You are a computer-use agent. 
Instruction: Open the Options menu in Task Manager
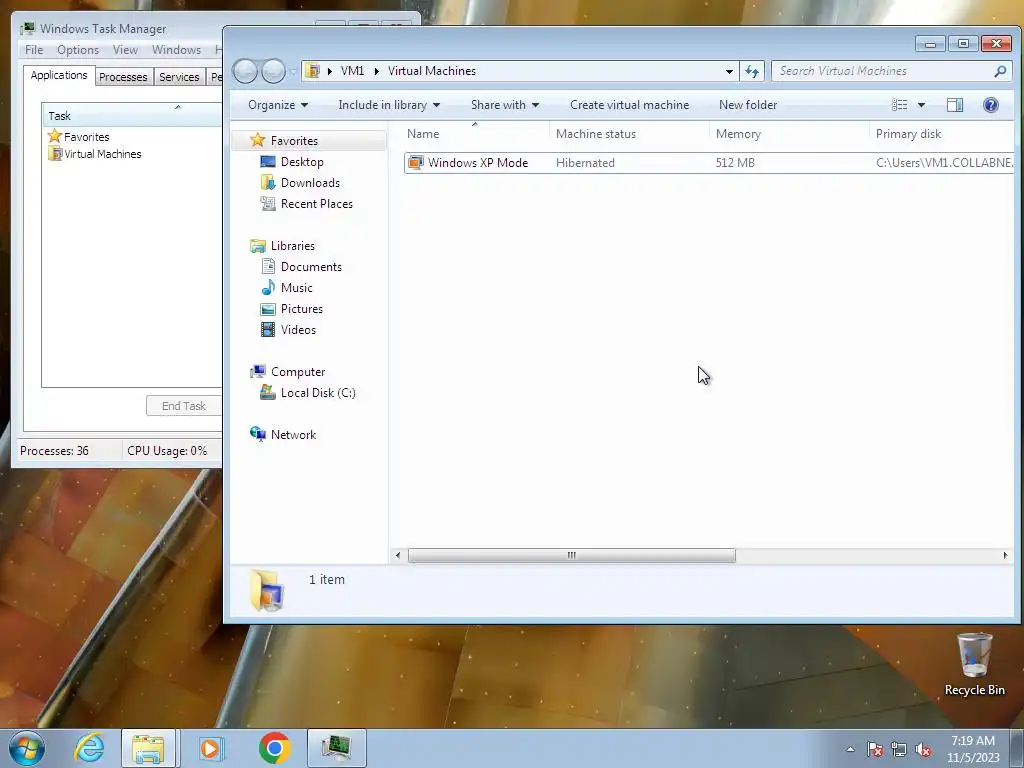pos(78,50)
